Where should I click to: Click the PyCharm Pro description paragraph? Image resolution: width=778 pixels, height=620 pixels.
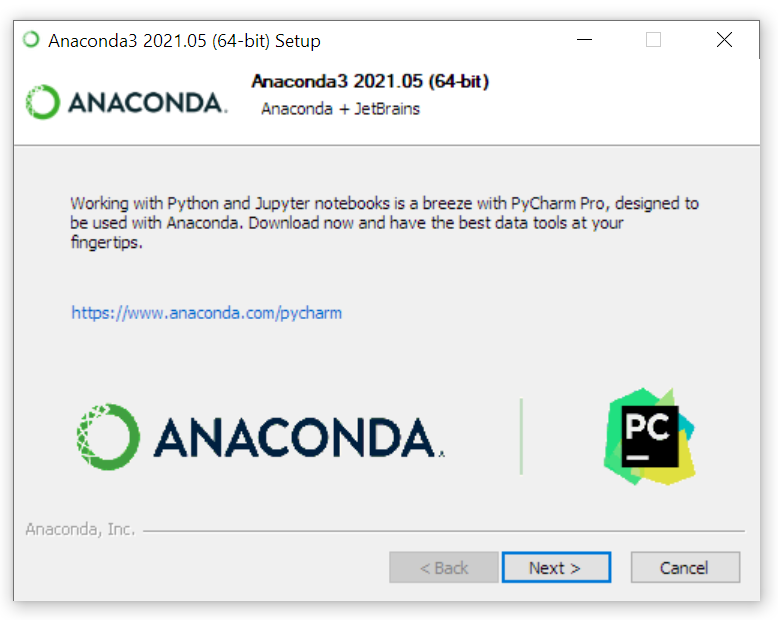385,223
